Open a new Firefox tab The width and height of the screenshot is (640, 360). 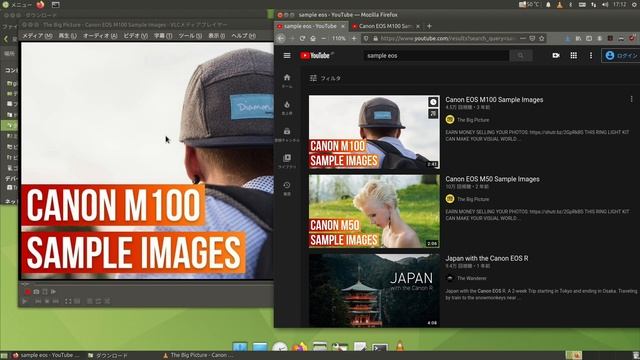click(429, 26)
